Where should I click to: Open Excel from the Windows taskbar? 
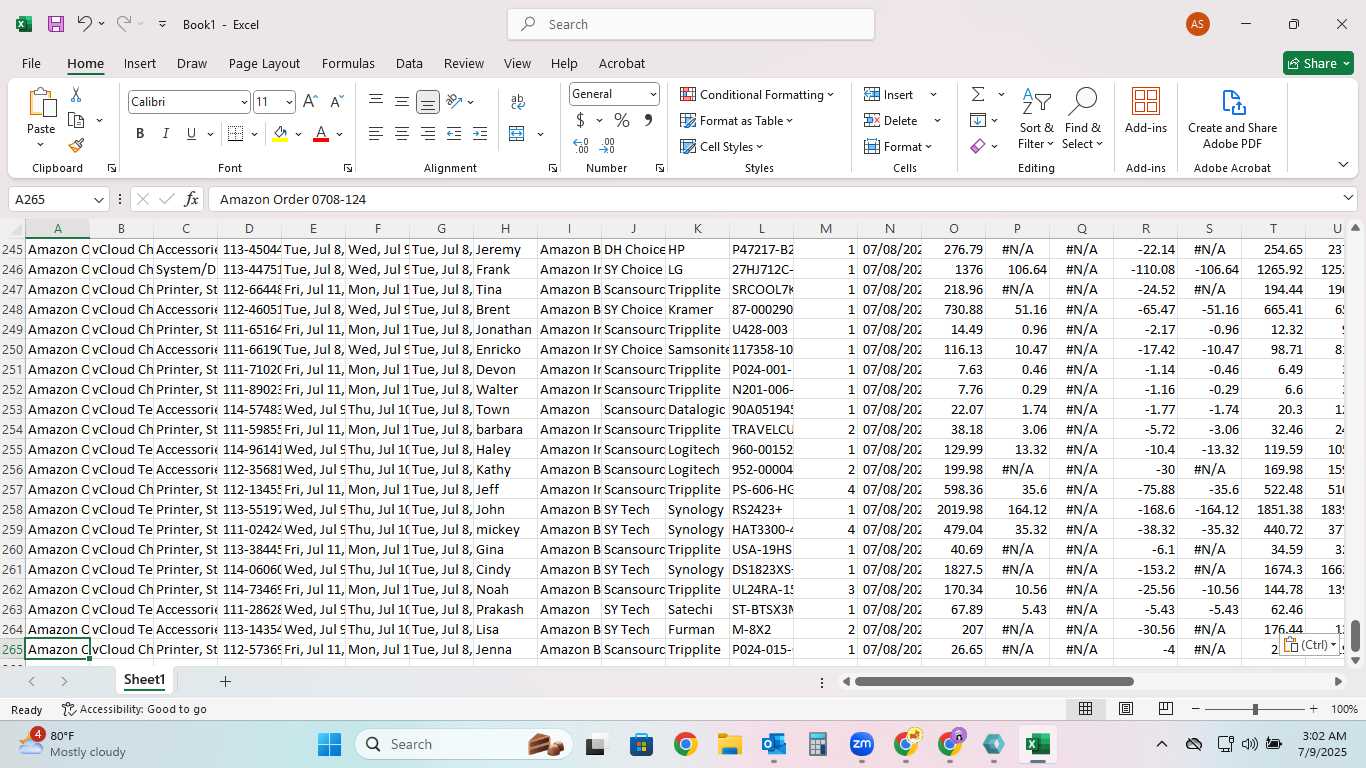pyautogui.click(x=1038, y=744)
